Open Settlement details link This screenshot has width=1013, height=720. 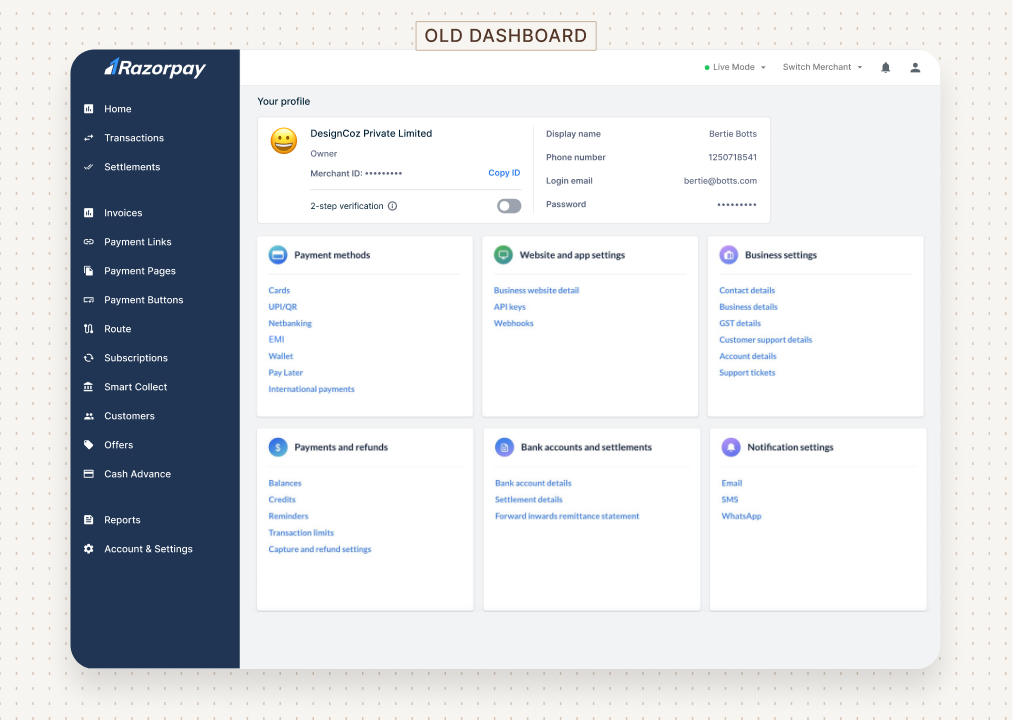tap(528, 500)
